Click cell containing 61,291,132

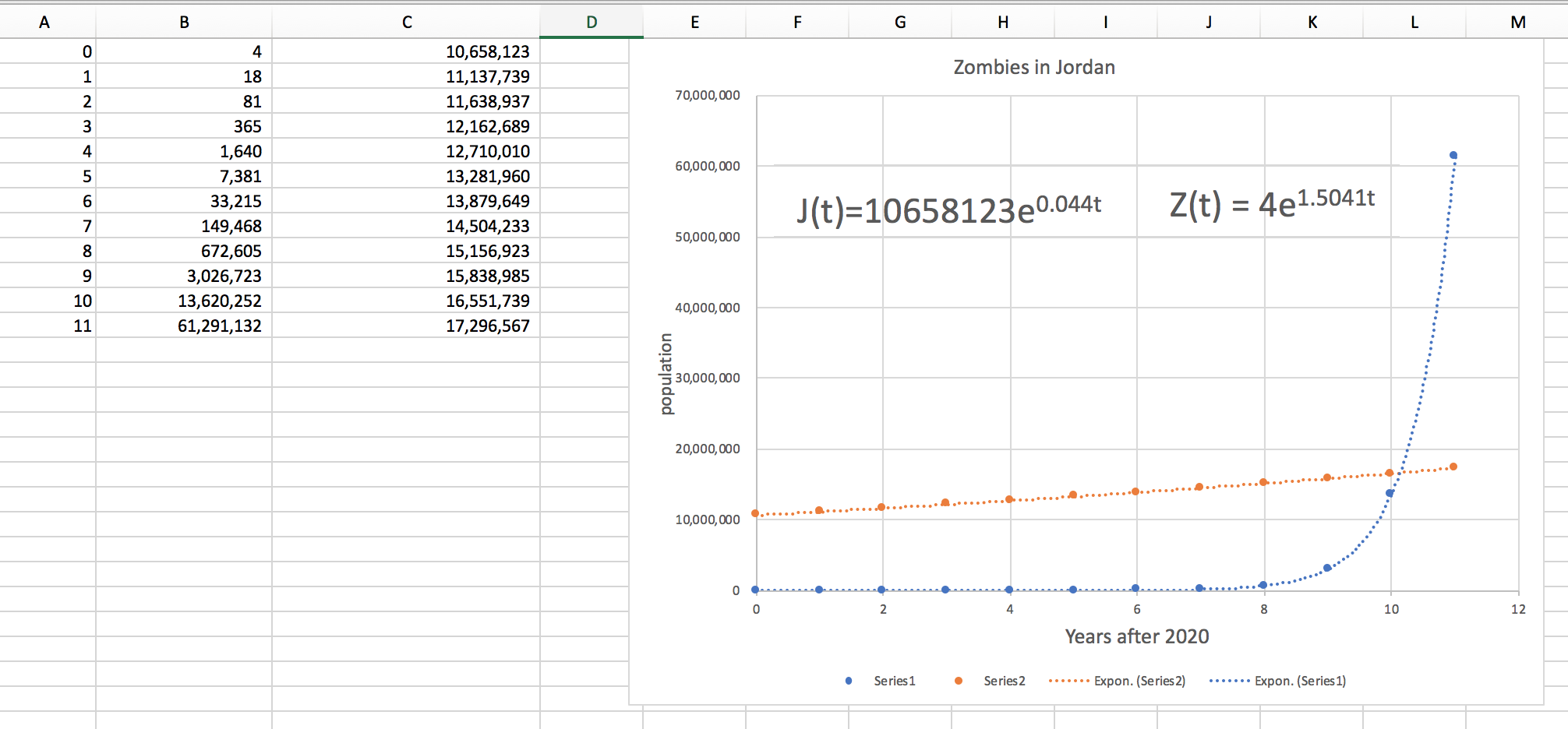[x=184, y=326]
